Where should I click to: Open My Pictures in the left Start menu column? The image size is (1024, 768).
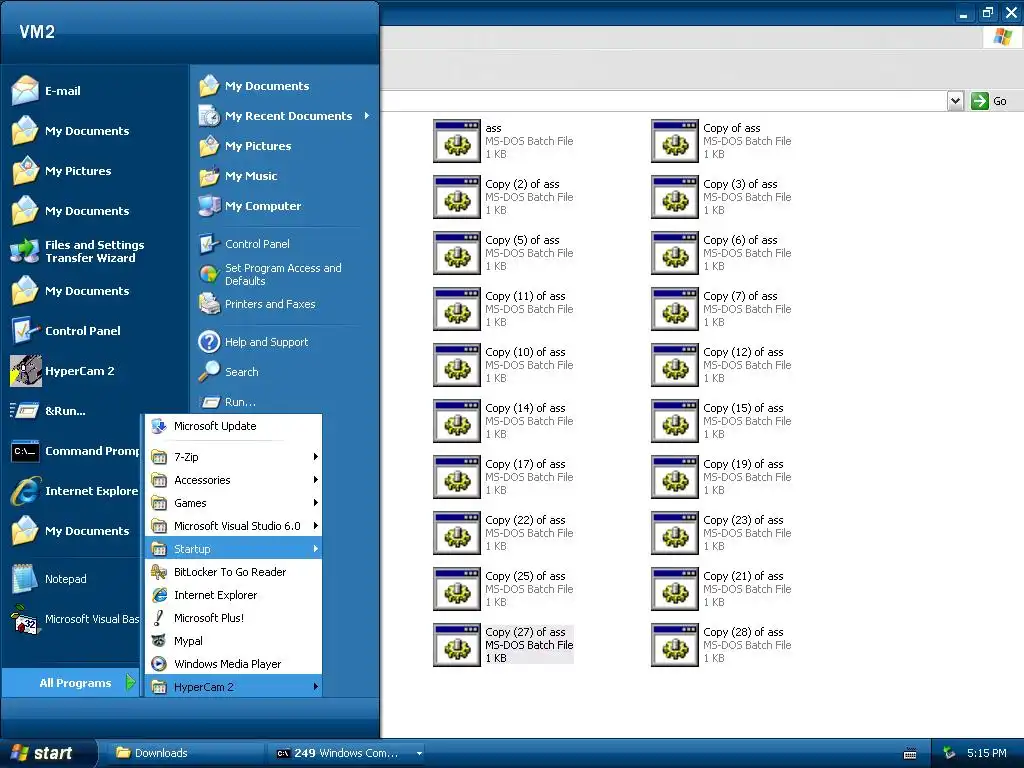click(61, 171)
